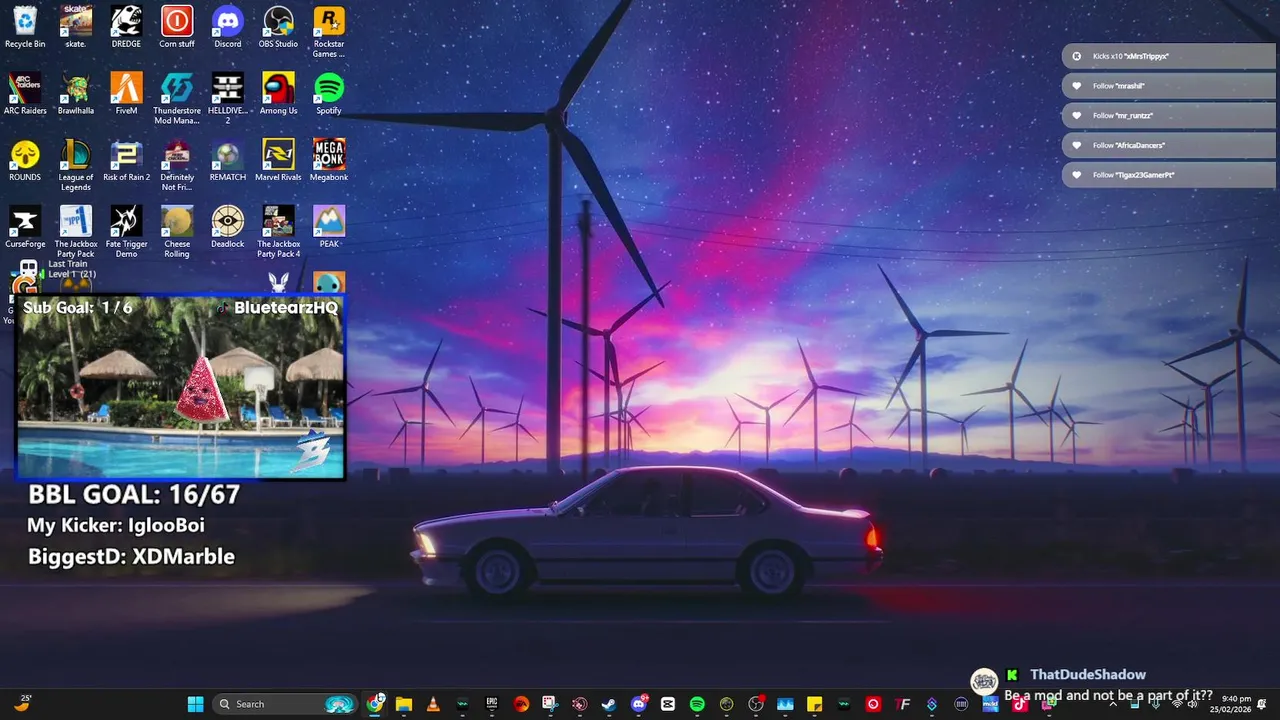Launch Risk of Rain 2 shortcut

coord(126,161)
